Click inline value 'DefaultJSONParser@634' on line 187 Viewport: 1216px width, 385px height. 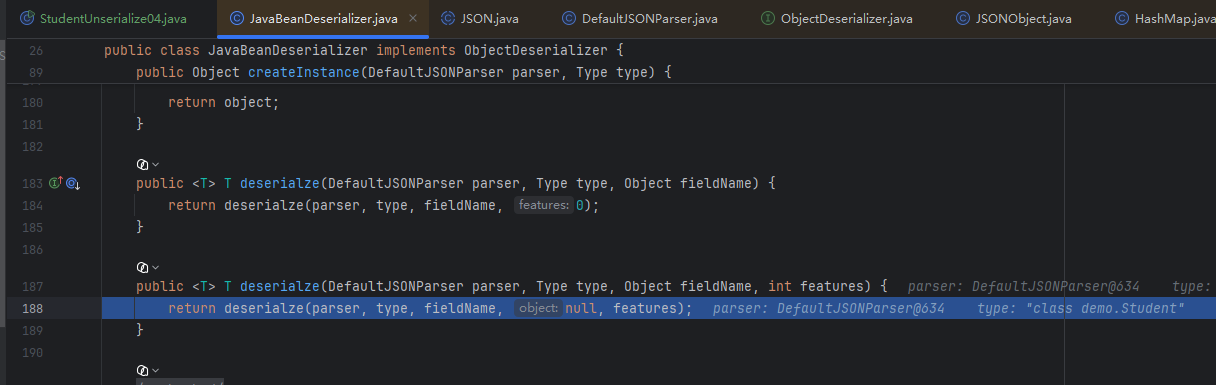coord(1056,287)
